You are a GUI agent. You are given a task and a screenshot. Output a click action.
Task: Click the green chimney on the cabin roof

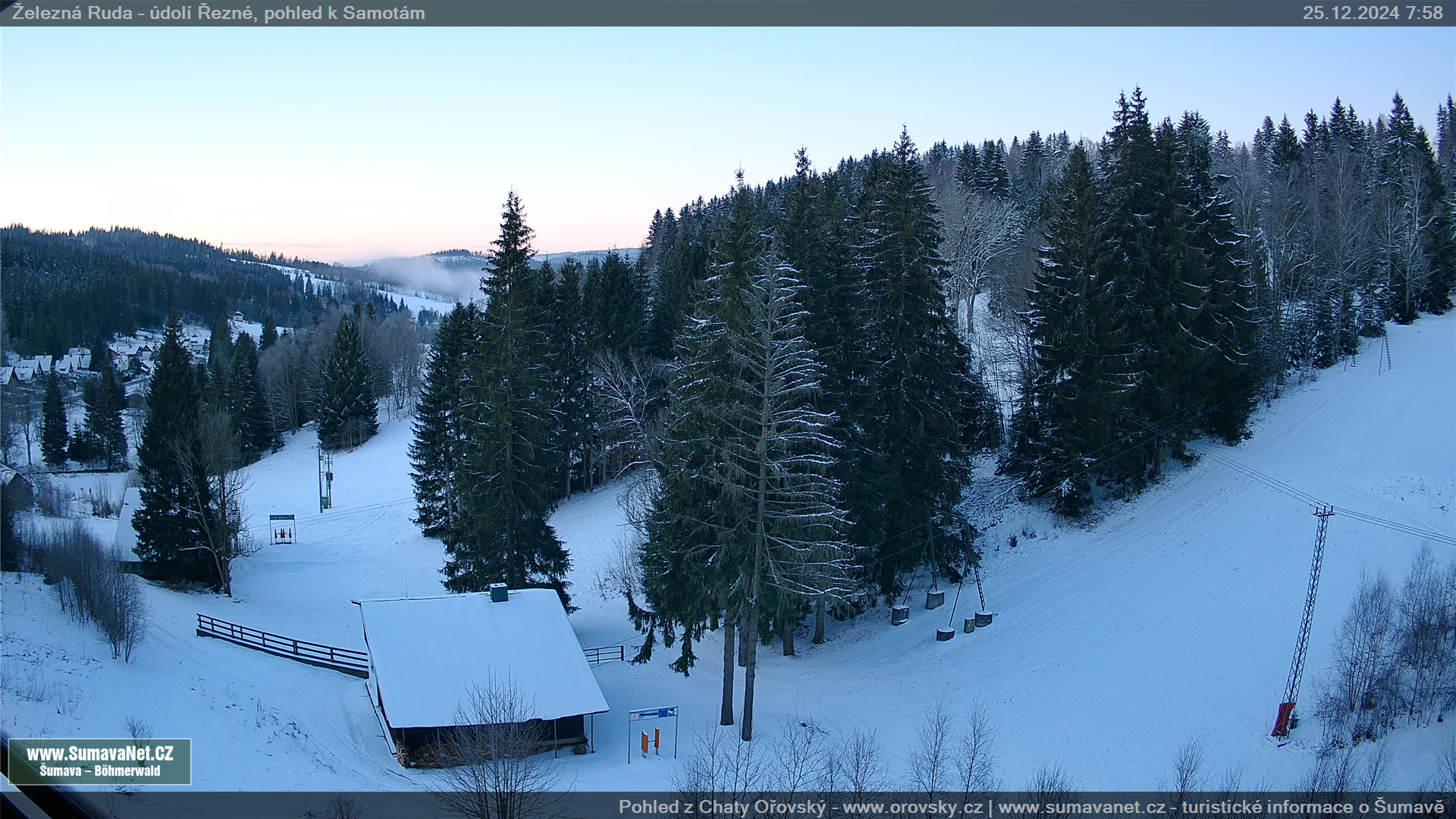click(x=498, y=592)
